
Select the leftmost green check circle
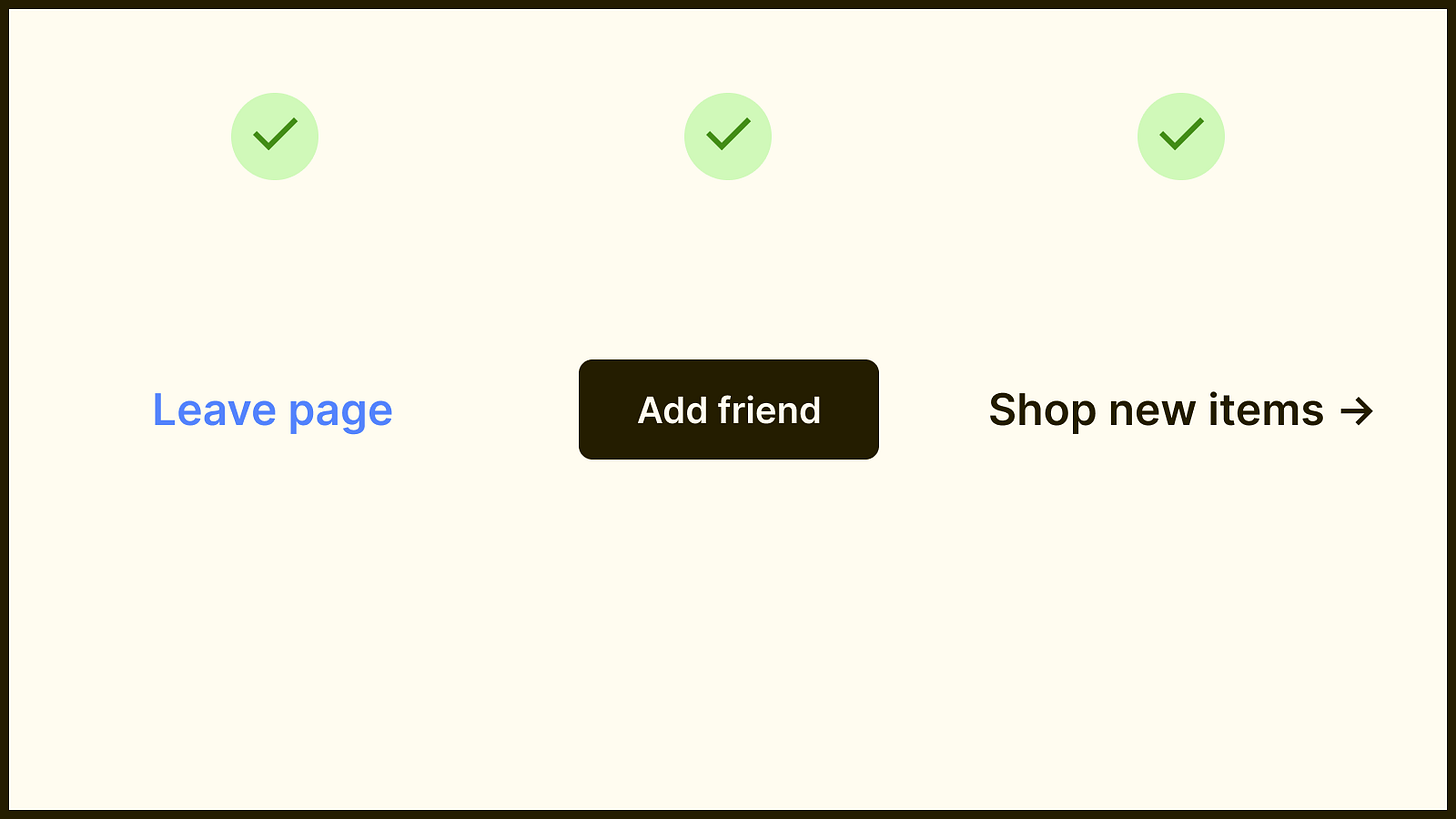[x=275, y=136]
